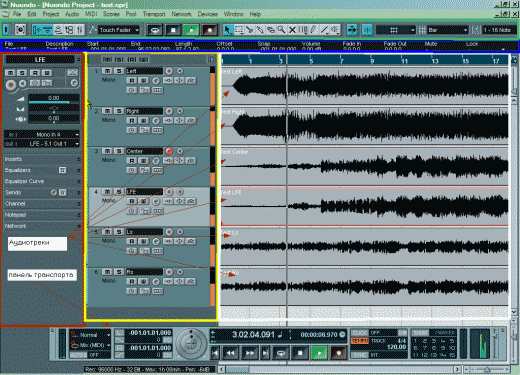
Task: Enable Read automation on Left track
Action: point(132,80)
